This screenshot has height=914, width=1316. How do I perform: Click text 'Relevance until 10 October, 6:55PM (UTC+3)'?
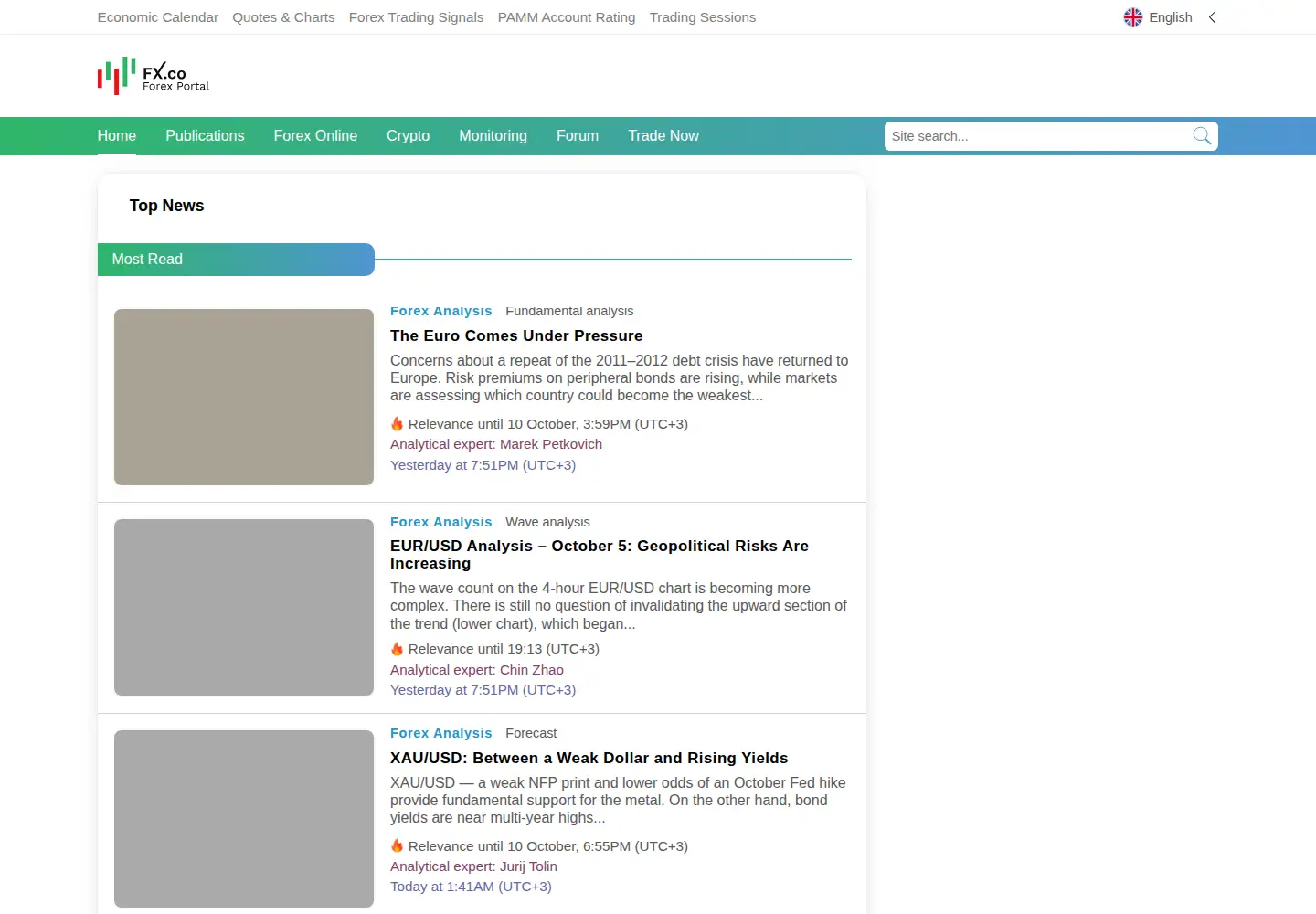(548, 846)
